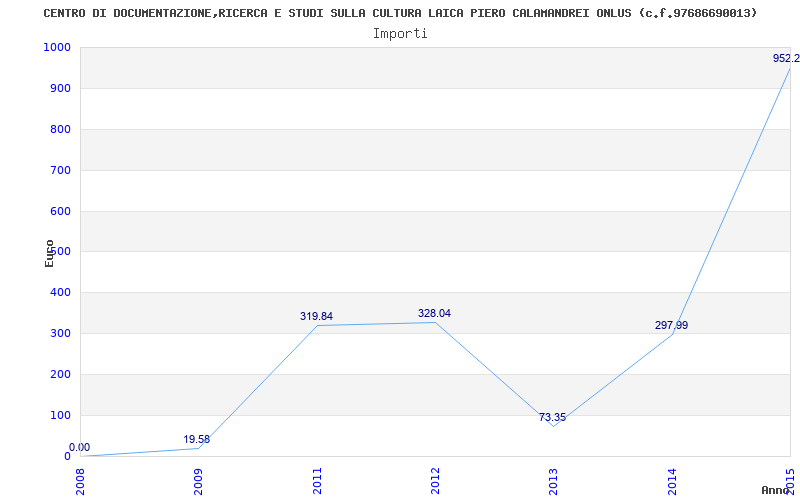The height and width of the screenshot is (500, 800).
Task: Click the 'Importi' subtitle
Action: (x=400, y=34)
